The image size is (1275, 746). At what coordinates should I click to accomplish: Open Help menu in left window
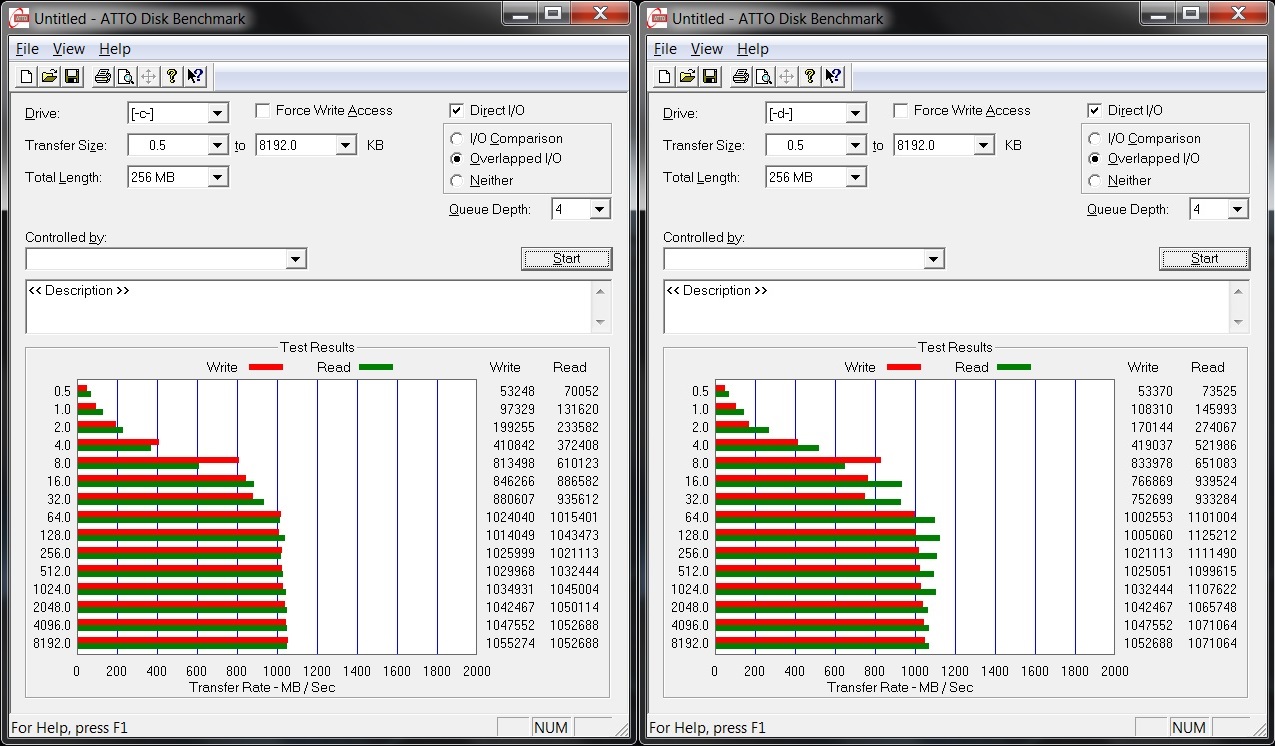(x=115, y=49)
